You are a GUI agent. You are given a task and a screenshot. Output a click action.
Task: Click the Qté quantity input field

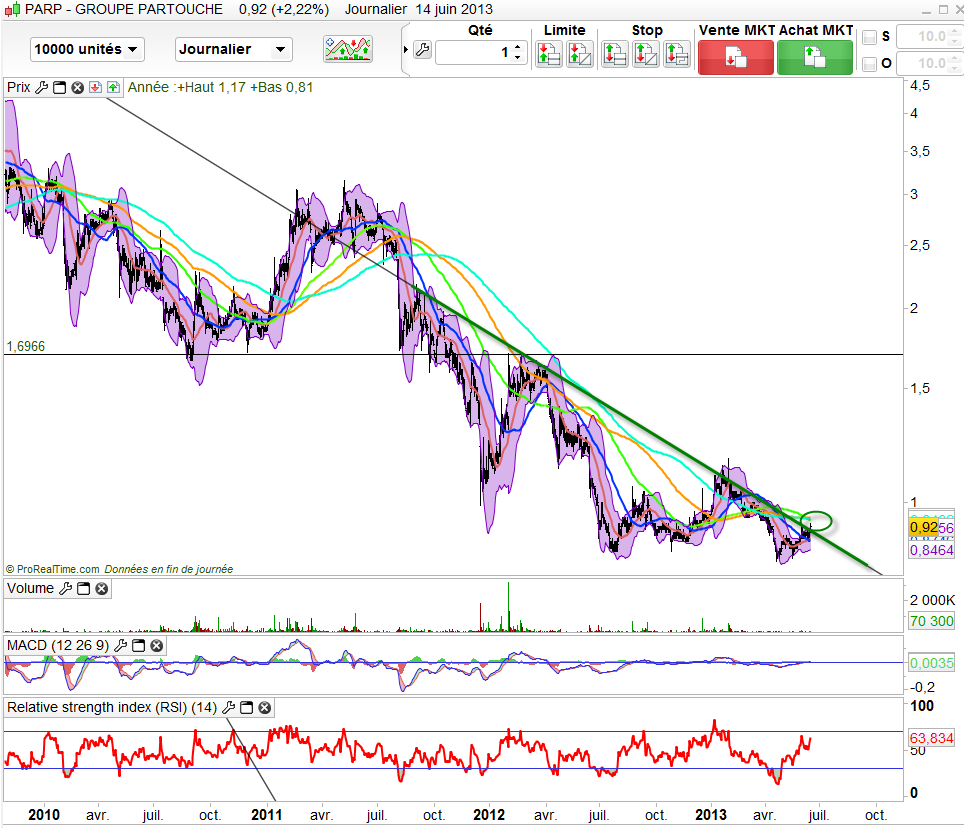pos(475,52)
